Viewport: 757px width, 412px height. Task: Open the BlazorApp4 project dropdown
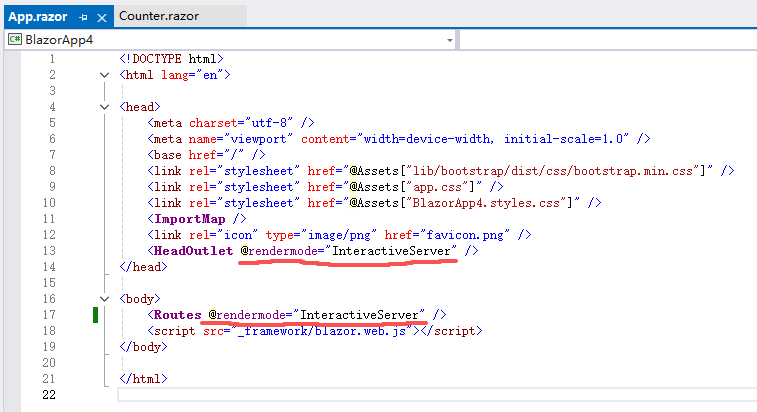(449, 40)
